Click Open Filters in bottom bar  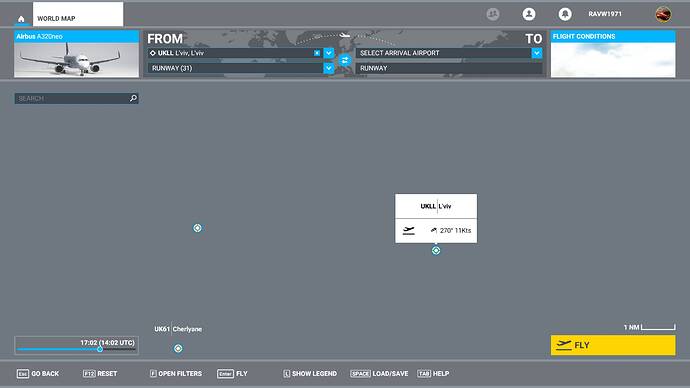[176, 373]
